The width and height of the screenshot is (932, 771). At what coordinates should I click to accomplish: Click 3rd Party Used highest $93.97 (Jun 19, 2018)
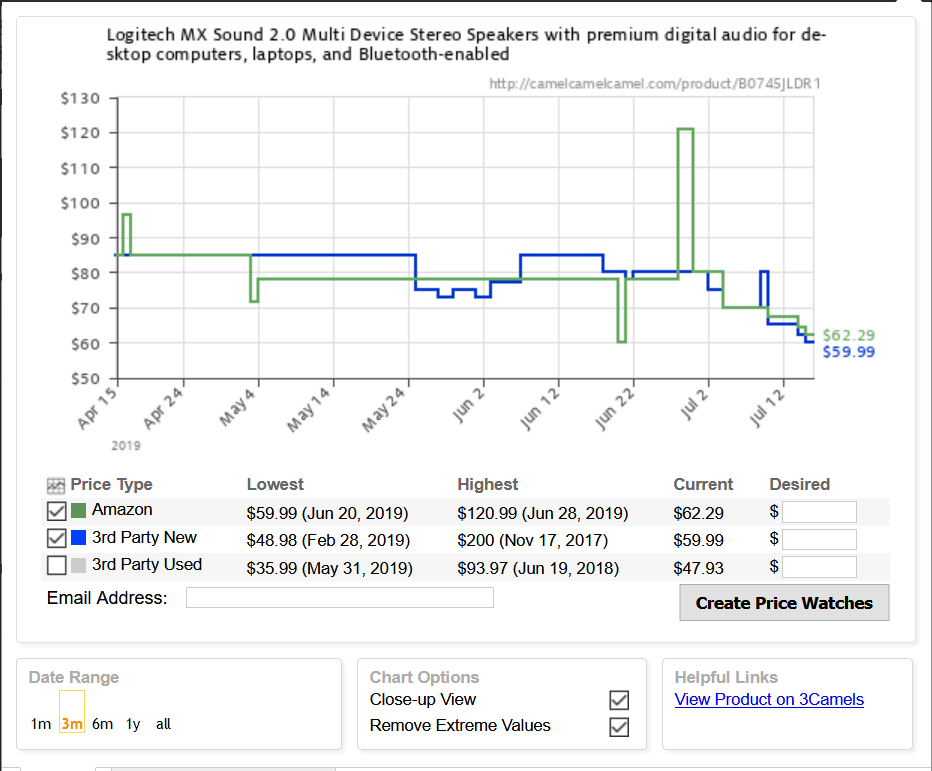click(538, 568)
